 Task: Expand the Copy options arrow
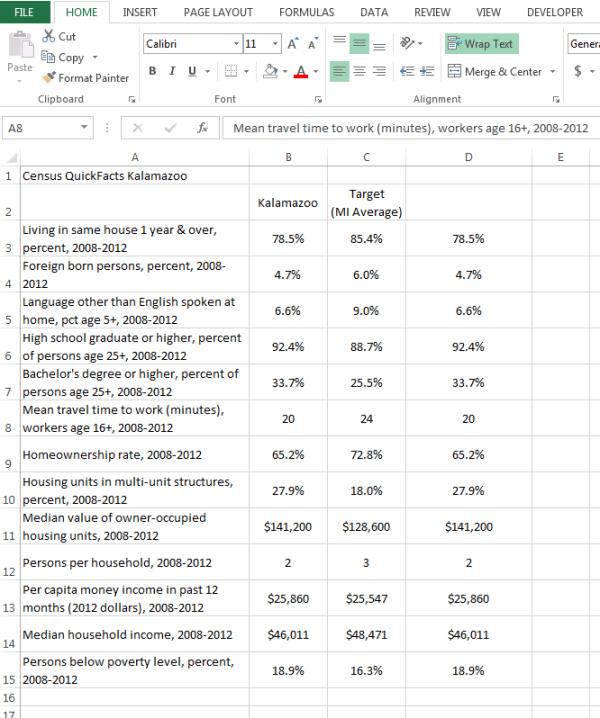pyautogui.click(x=95, y=57)
